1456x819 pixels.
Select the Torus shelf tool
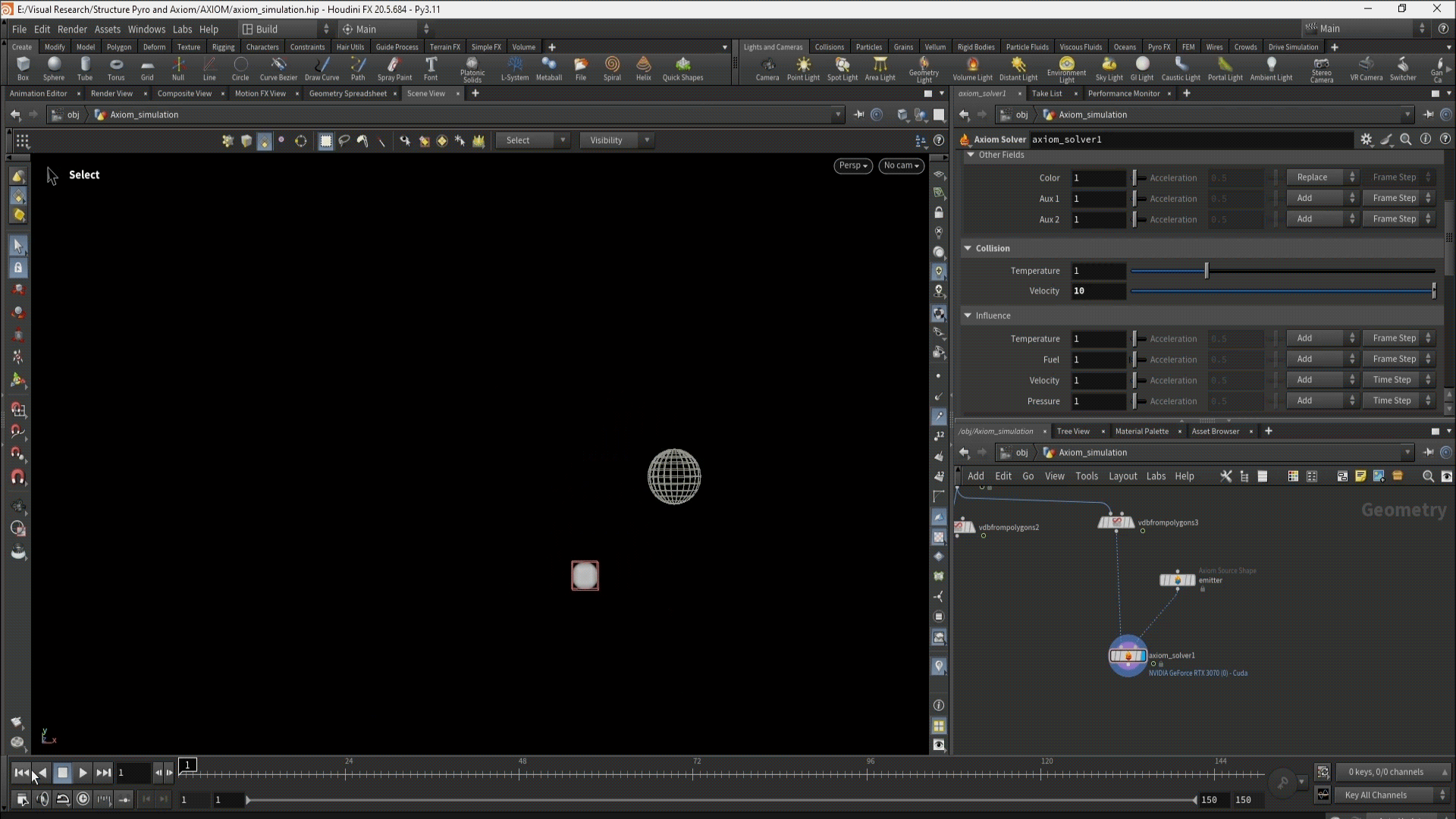click(115, 68)
